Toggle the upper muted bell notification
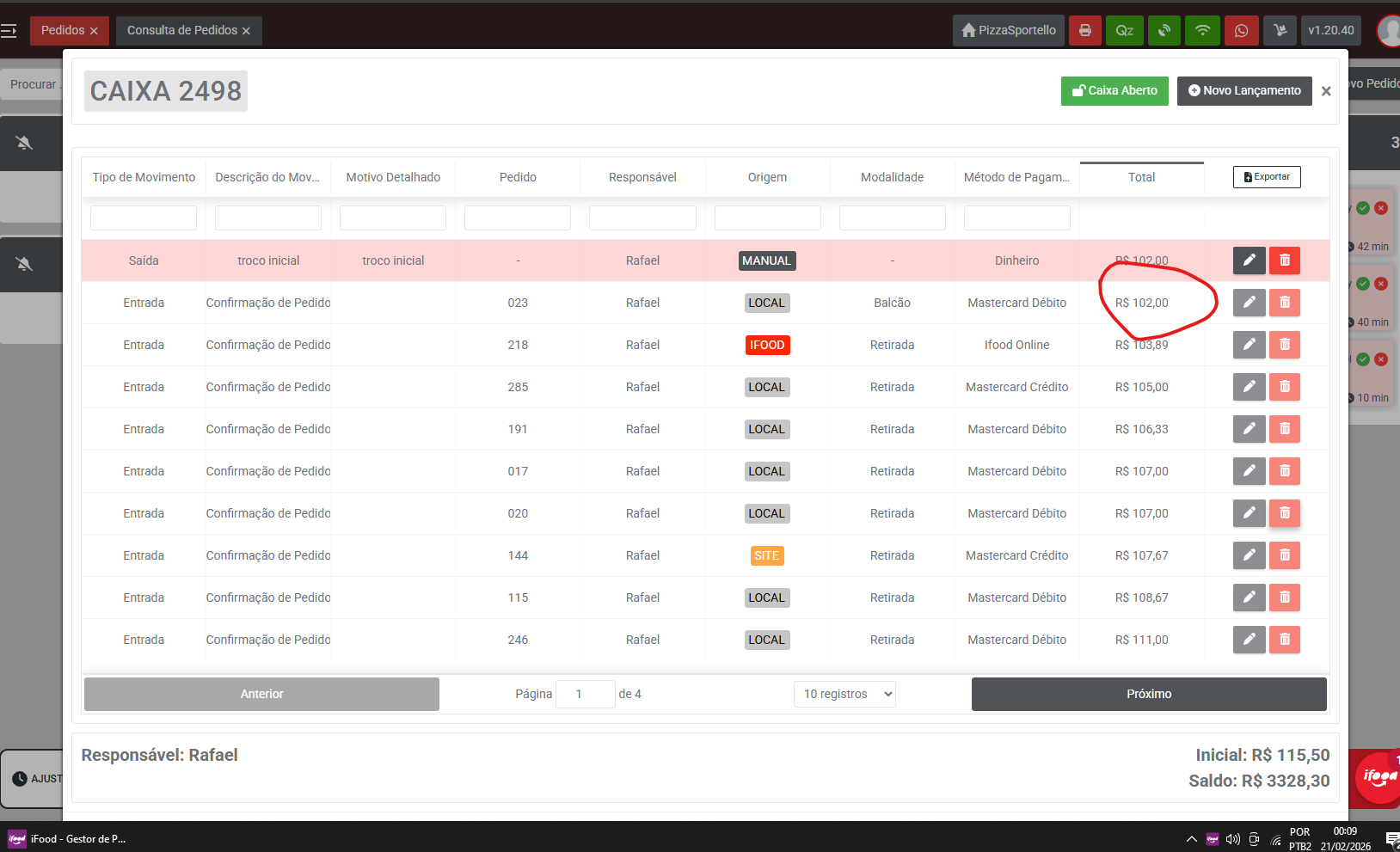Screen dimensions: 1400x852 [x=24, y=143]
